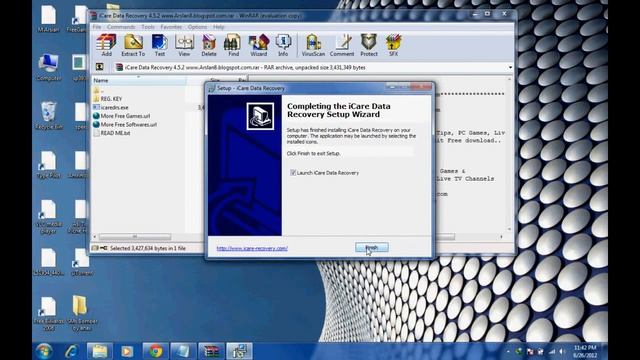Open Windows Explorer from the taskbar
The image size is (640, 360).
click(100, 351)
